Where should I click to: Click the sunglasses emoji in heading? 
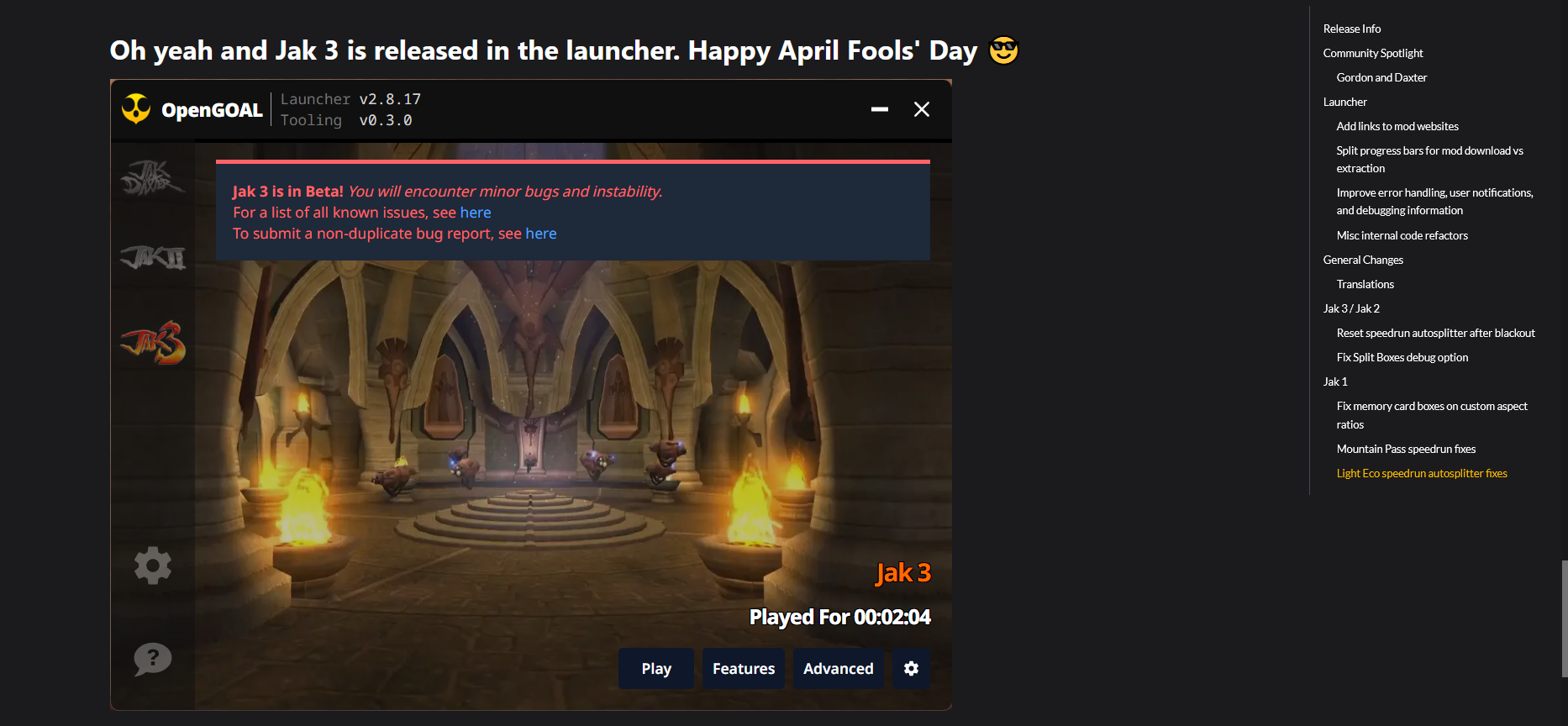[x=1003, y=50]
